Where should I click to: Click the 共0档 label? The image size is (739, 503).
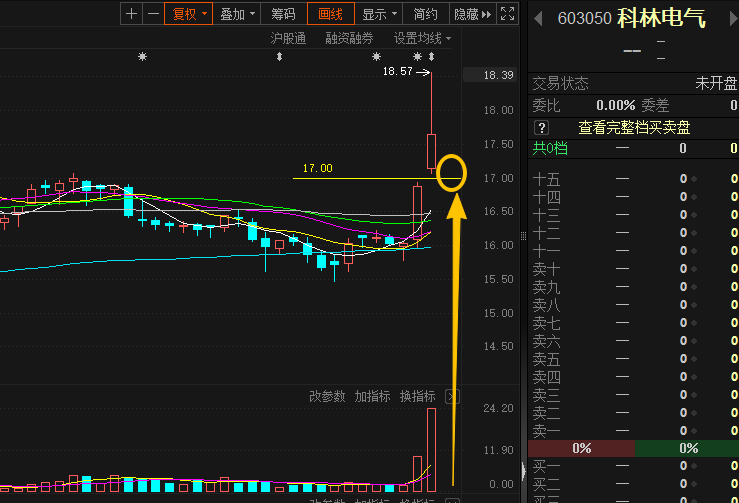tap(550, 148)
